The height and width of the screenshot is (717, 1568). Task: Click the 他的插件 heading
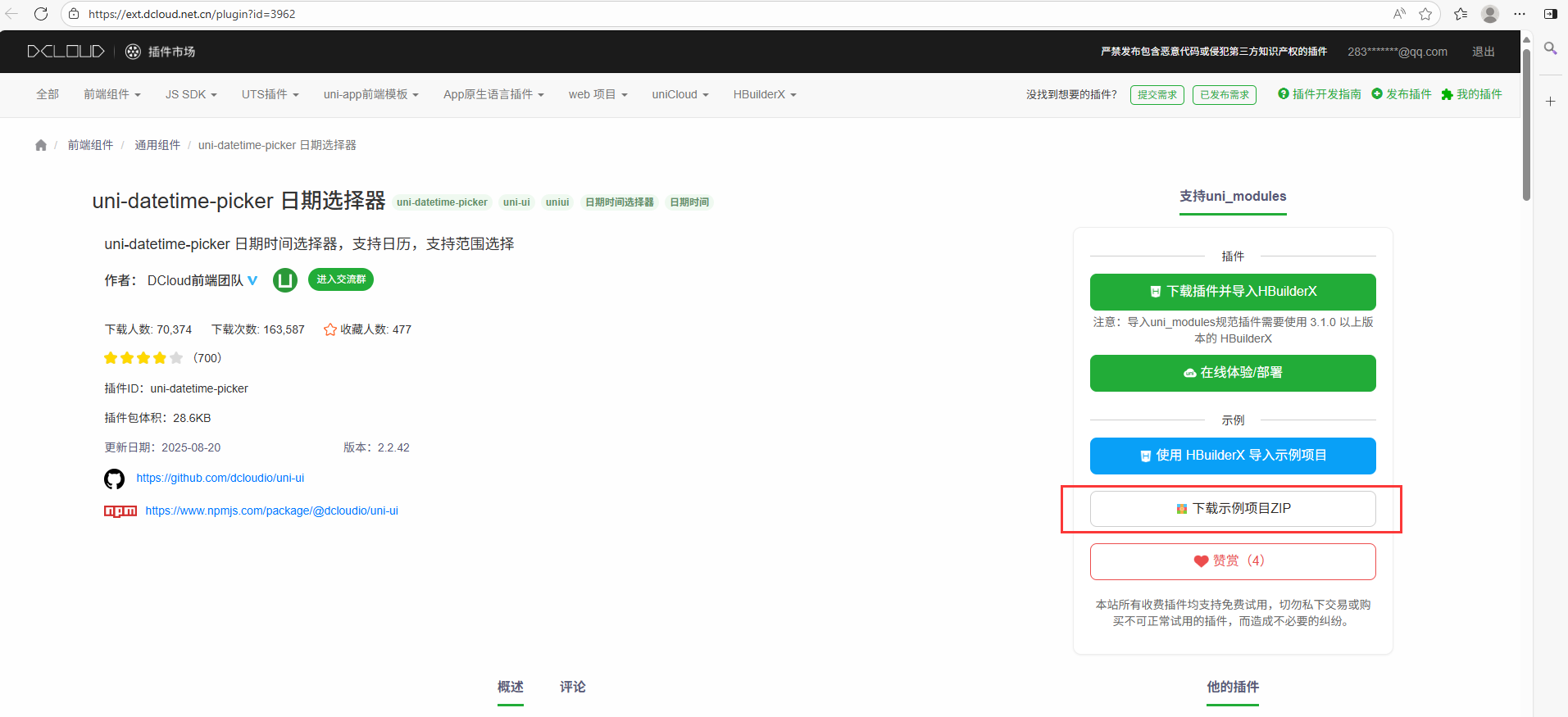[1233, 687]
